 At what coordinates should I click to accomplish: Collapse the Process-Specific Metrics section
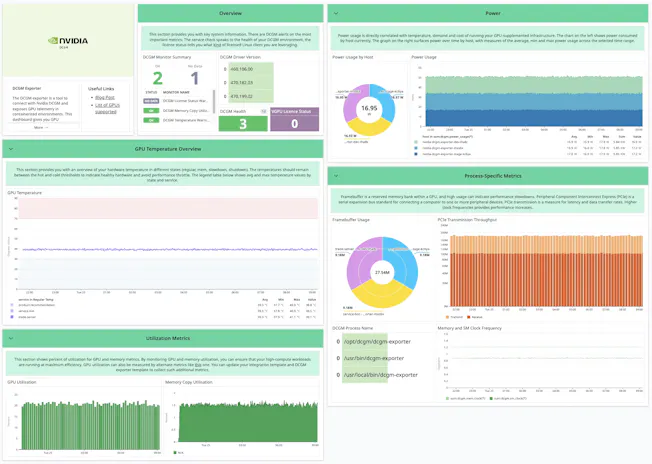pyautogui.click(x=335, y=175)
